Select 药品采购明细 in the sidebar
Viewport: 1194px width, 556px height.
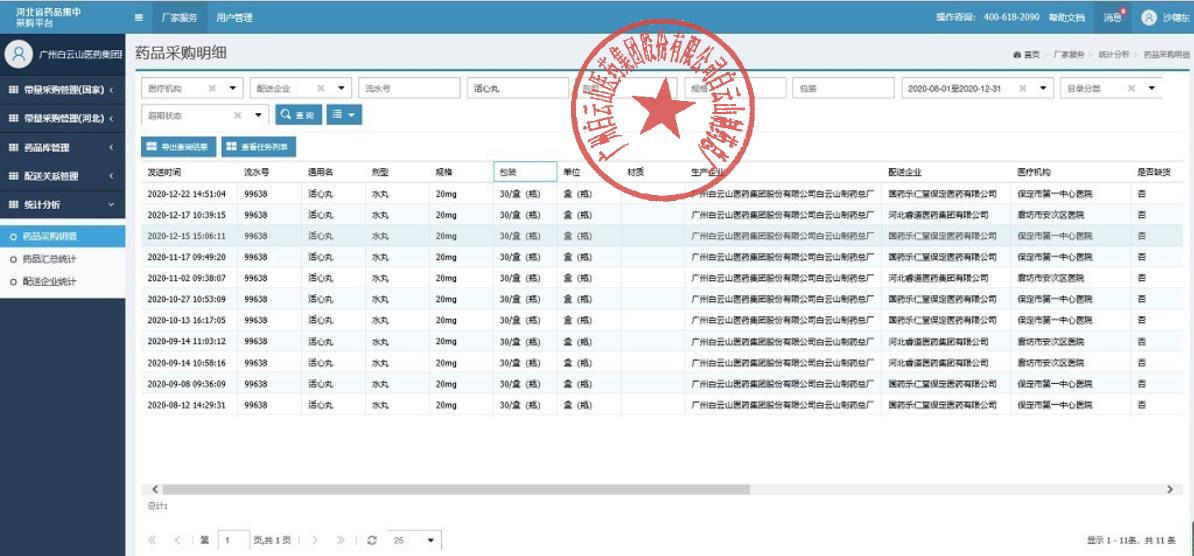pos(62,236)
